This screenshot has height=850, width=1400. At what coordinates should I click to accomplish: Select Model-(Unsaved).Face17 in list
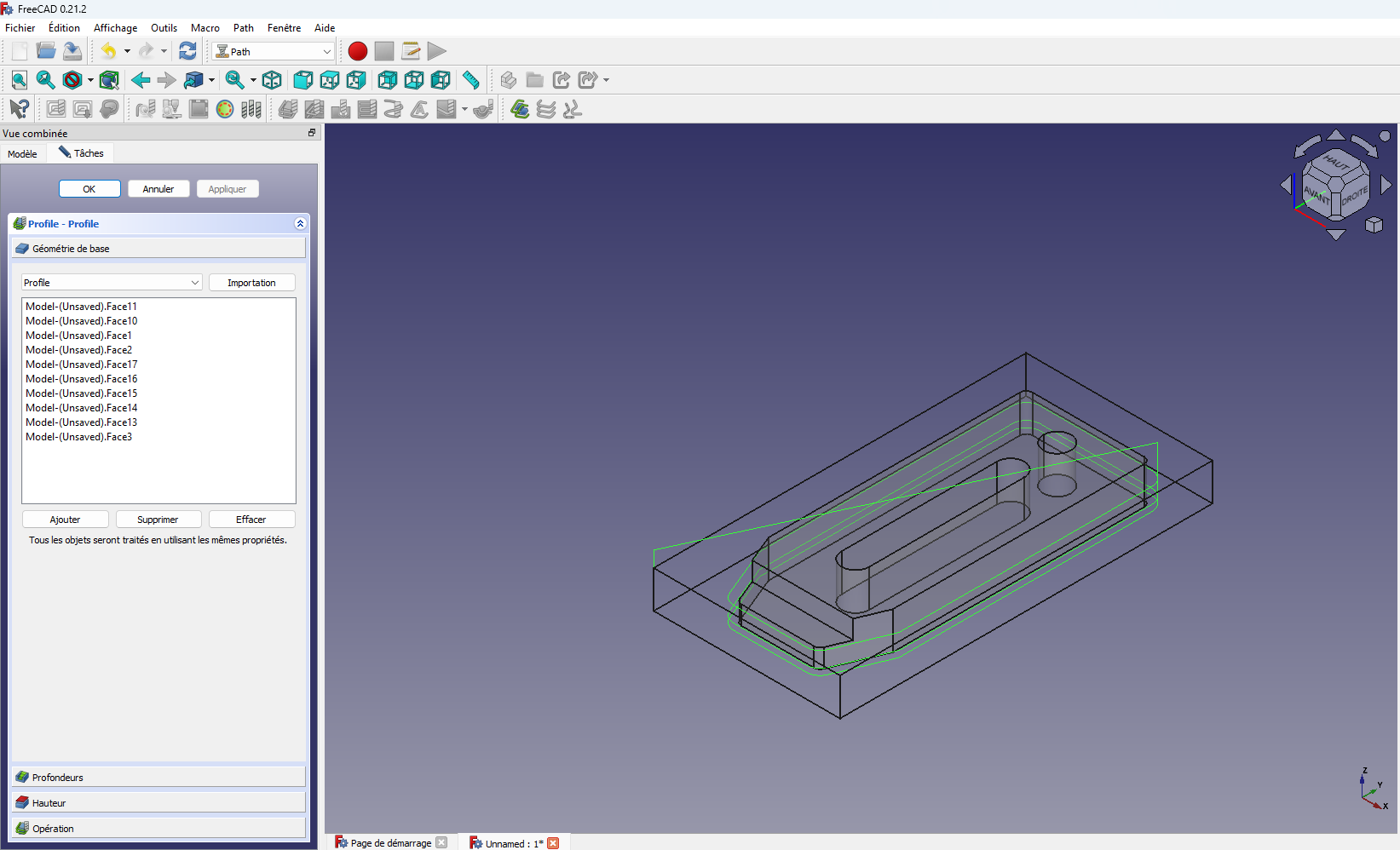pos(81,365)
